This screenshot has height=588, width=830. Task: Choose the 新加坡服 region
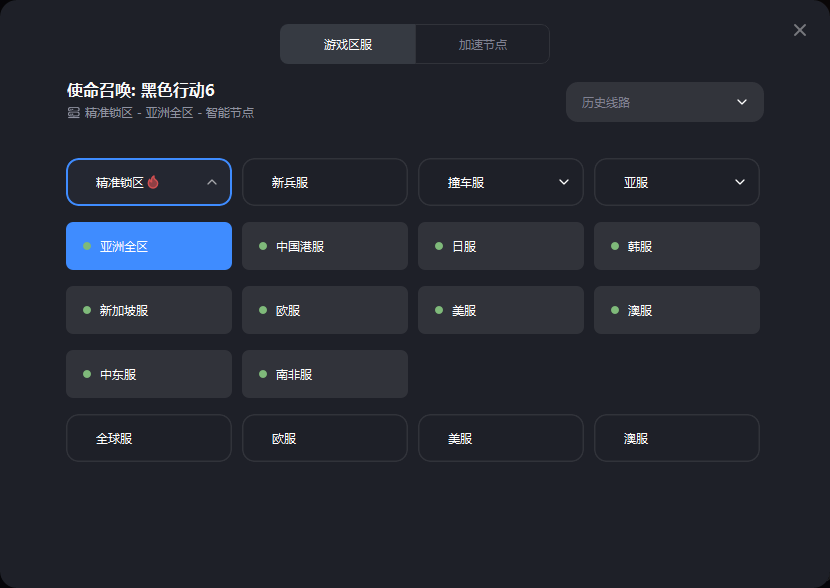click(149, 310)
